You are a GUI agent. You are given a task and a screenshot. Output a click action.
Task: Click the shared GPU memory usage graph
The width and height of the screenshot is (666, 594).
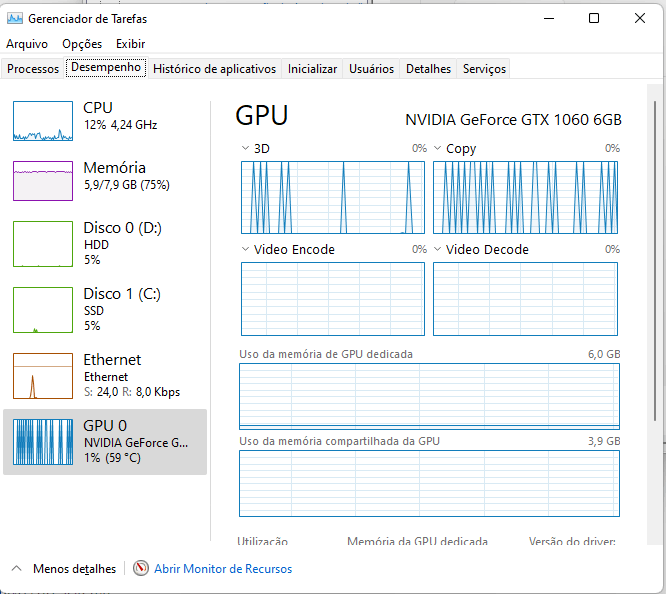[x=429, y=484]
